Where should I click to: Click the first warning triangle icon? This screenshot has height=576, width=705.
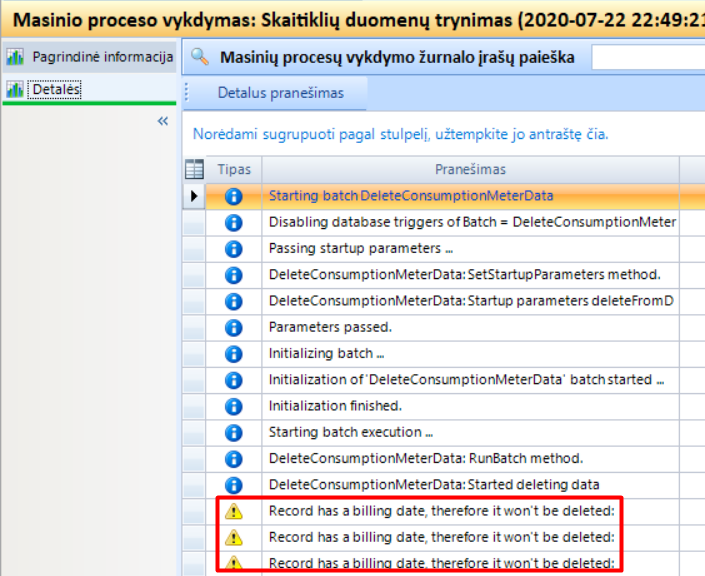click(234, 511)
